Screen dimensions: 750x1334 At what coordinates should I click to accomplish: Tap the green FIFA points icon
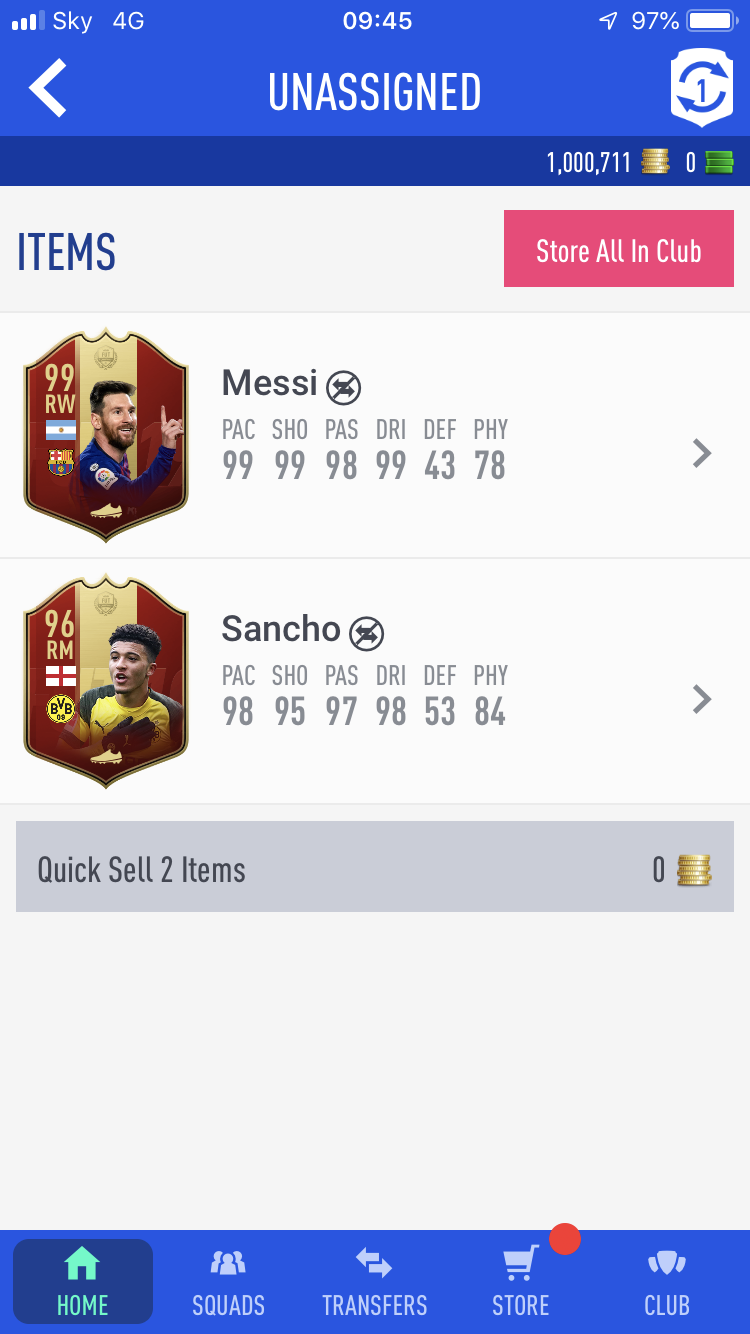tap(720, 162)
